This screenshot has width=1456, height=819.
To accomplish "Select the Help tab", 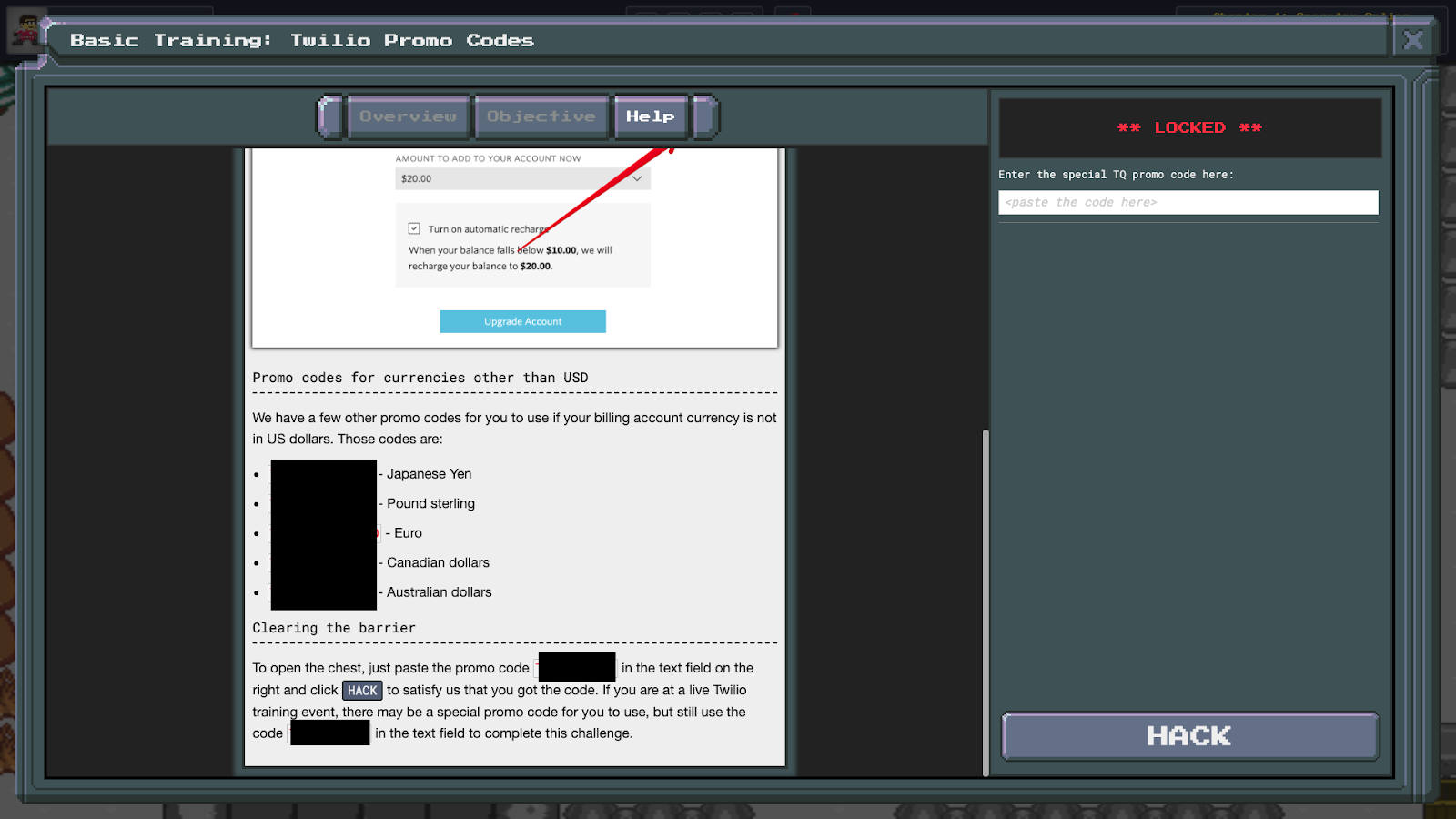I will coord(651,116).
